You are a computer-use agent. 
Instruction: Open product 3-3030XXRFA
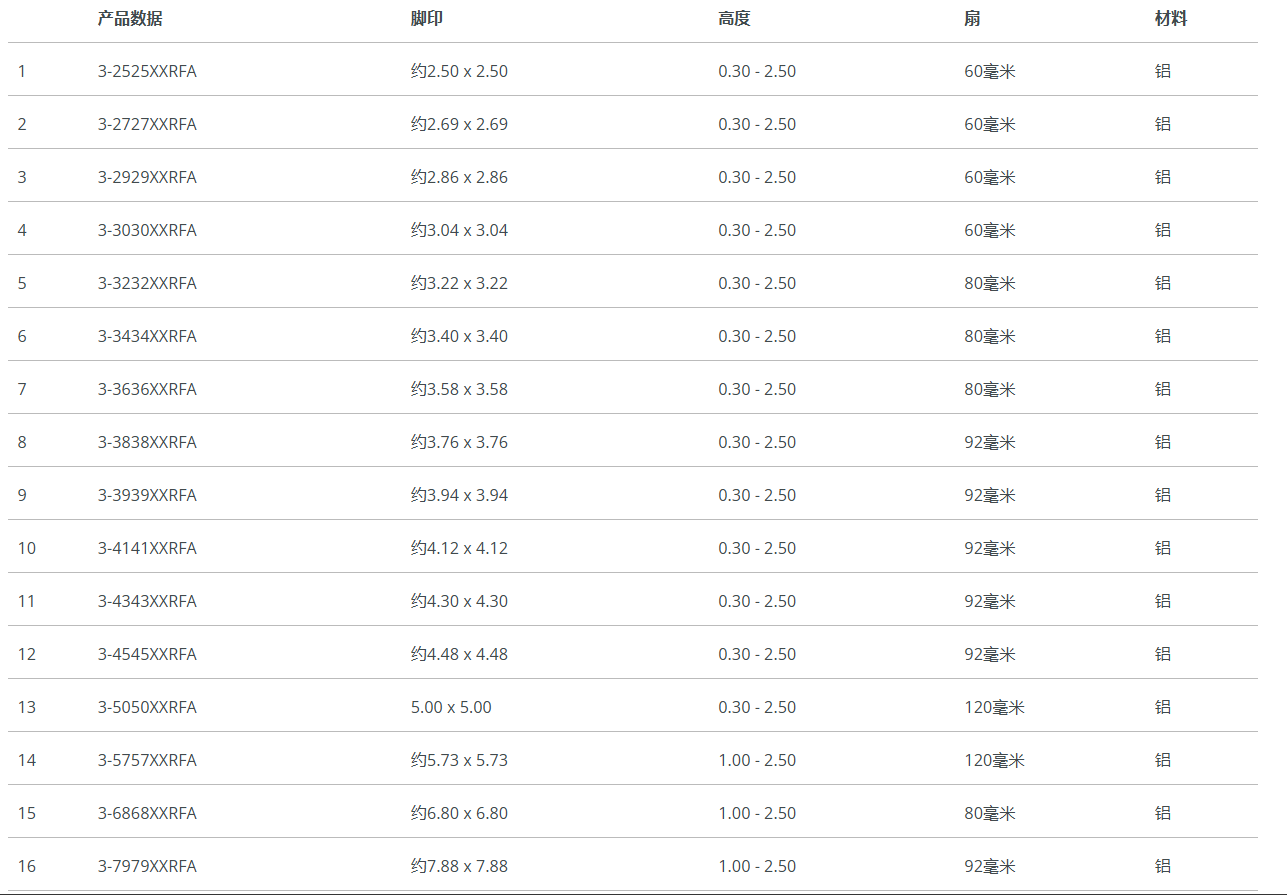(x=147, y=230)
